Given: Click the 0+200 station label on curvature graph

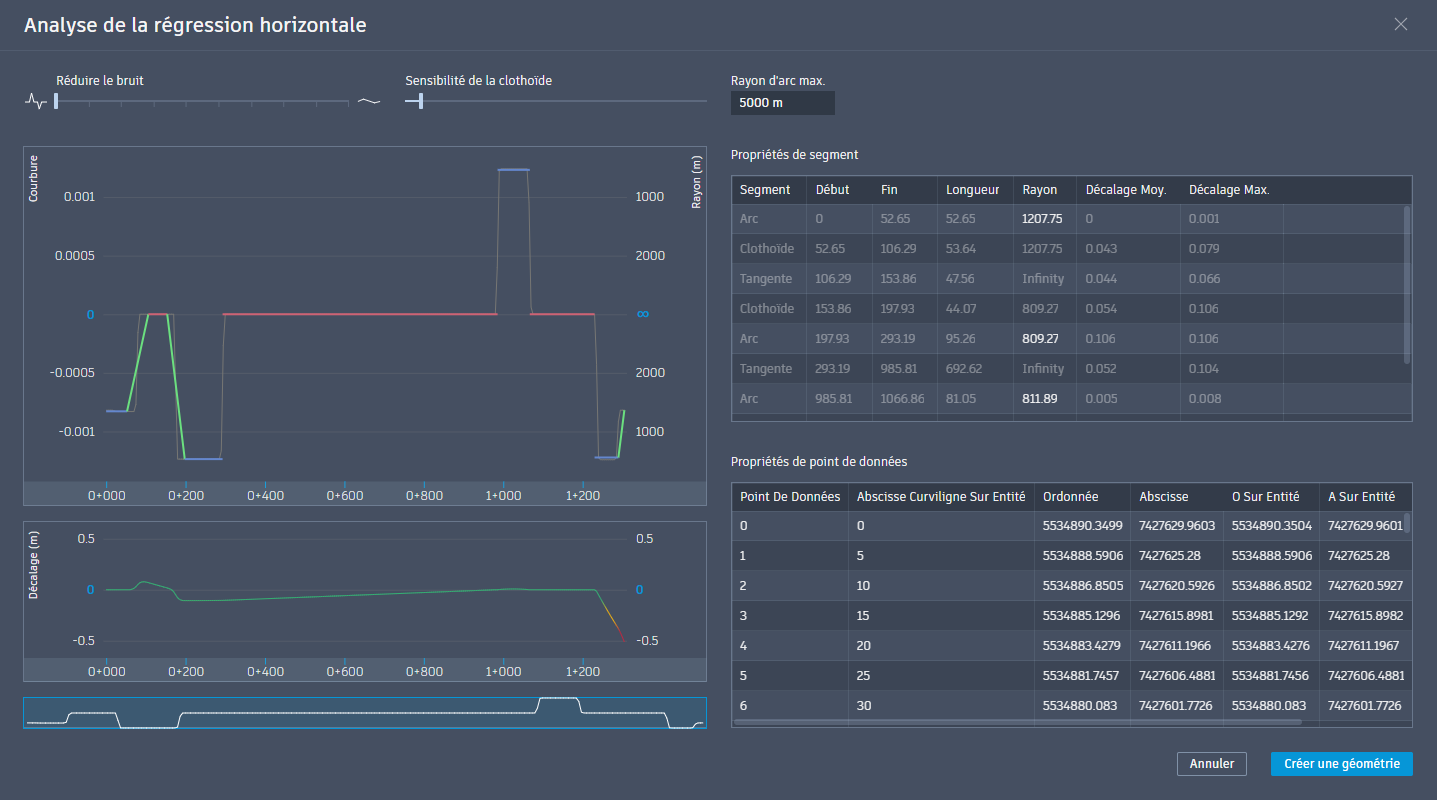Looking at the screenshot, I should (186, 495).
